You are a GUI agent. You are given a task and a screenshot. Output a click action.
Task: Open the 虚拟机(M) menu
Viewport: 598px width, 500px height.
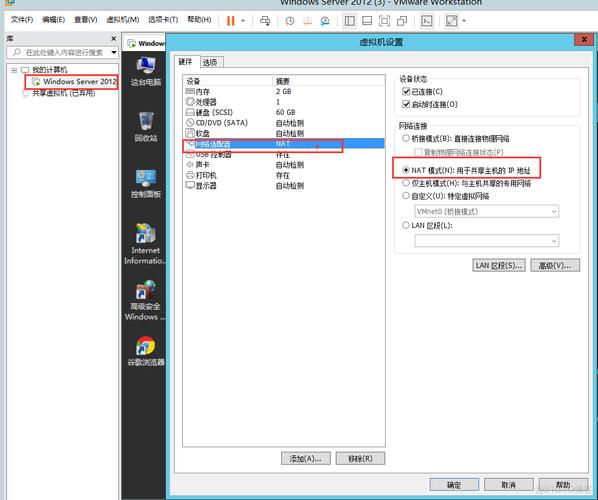(122, 19)
